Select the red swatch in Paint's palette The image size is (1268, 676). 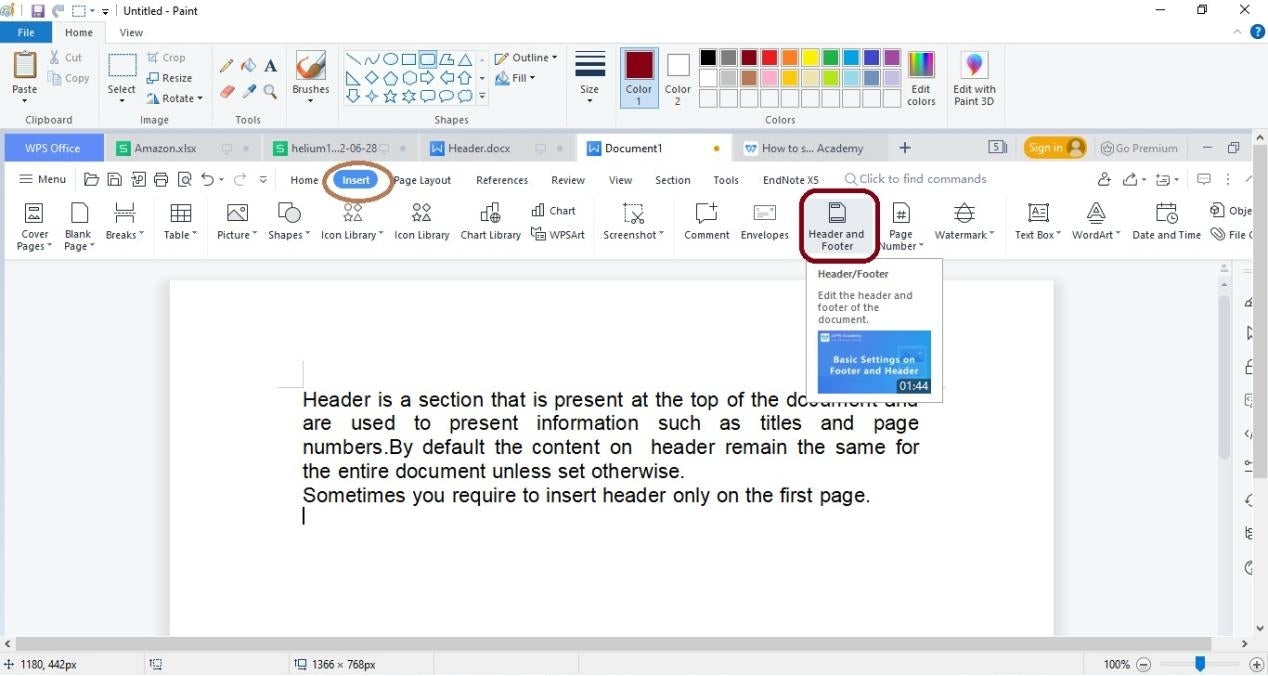[767, 57]
